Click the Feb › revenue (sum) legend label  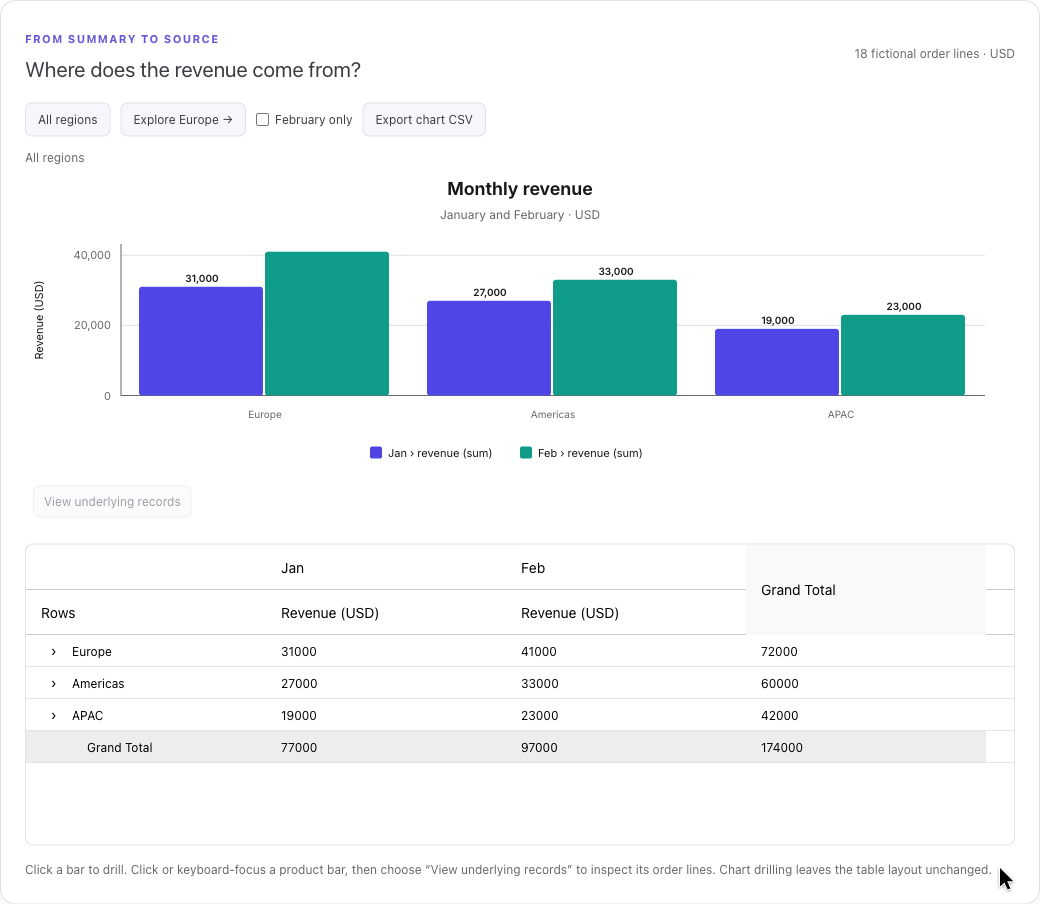point(590,453)
